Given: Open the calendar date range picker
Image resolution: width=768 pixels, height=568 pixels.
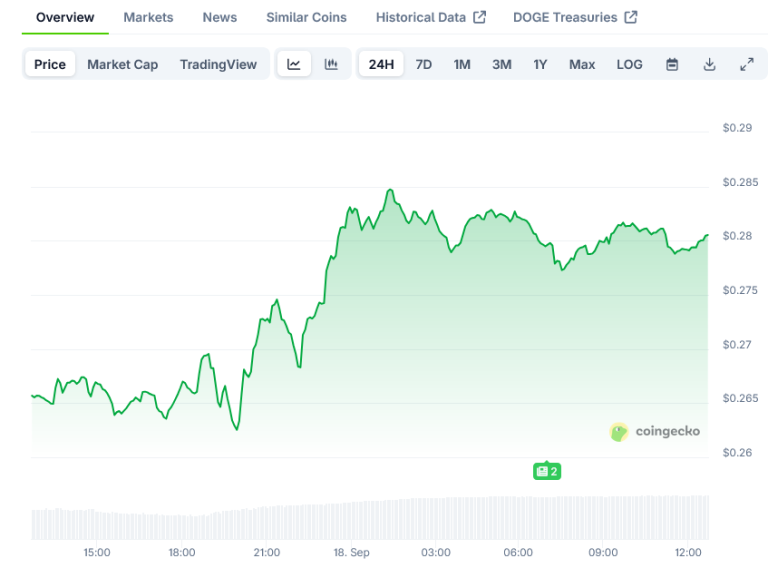Looking at the screenshot, I should [x=672, y=64].
